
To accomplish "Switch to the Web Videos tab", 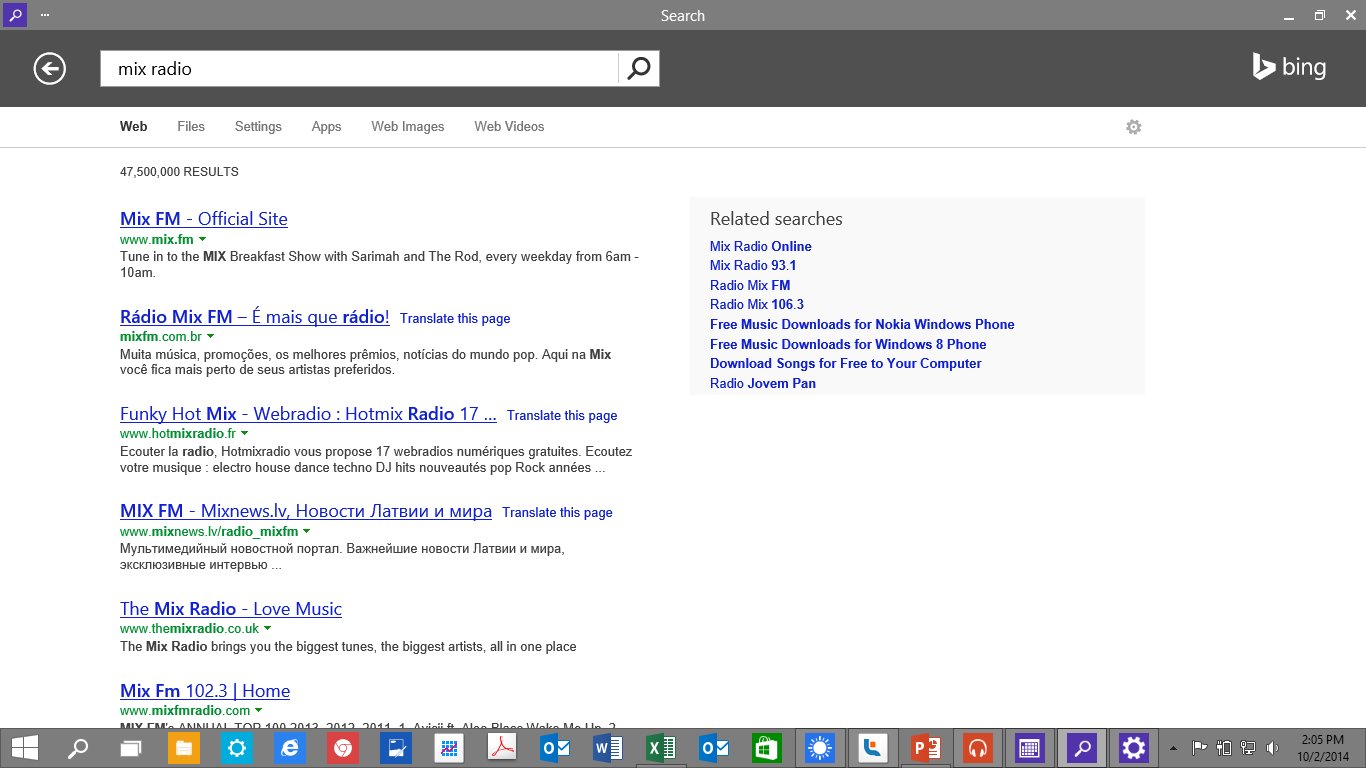I will pos(509,127).
